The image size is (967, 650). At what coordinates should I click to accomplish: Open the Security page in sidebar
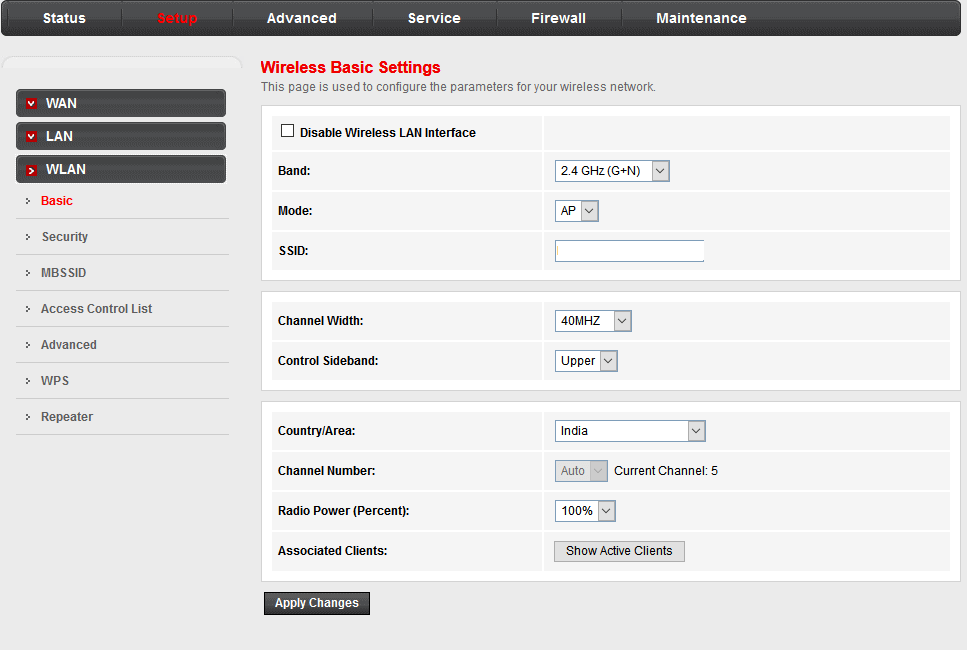(64, 237)
